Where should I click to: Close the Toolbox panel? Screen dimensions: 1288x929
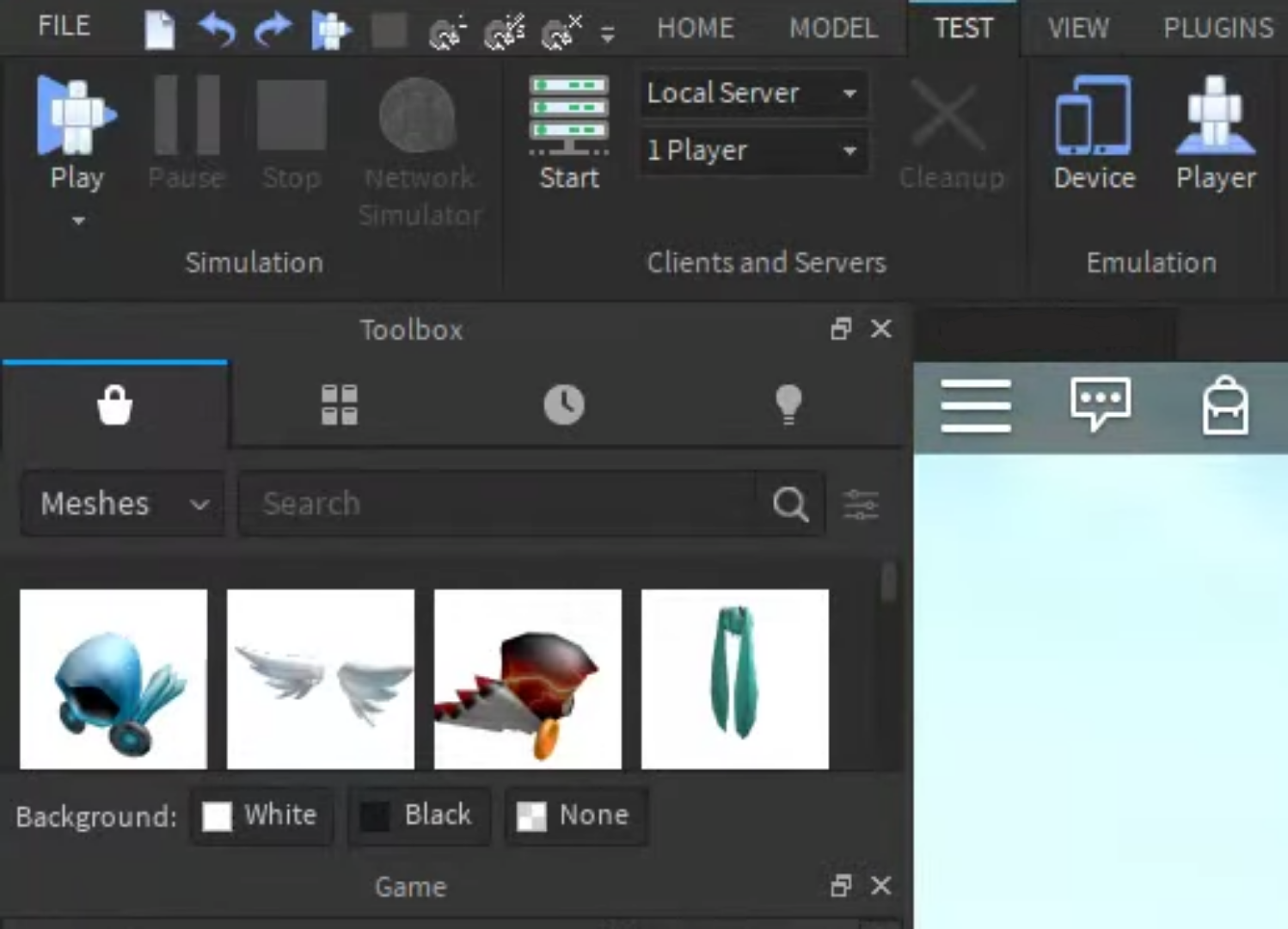(881, 329)
